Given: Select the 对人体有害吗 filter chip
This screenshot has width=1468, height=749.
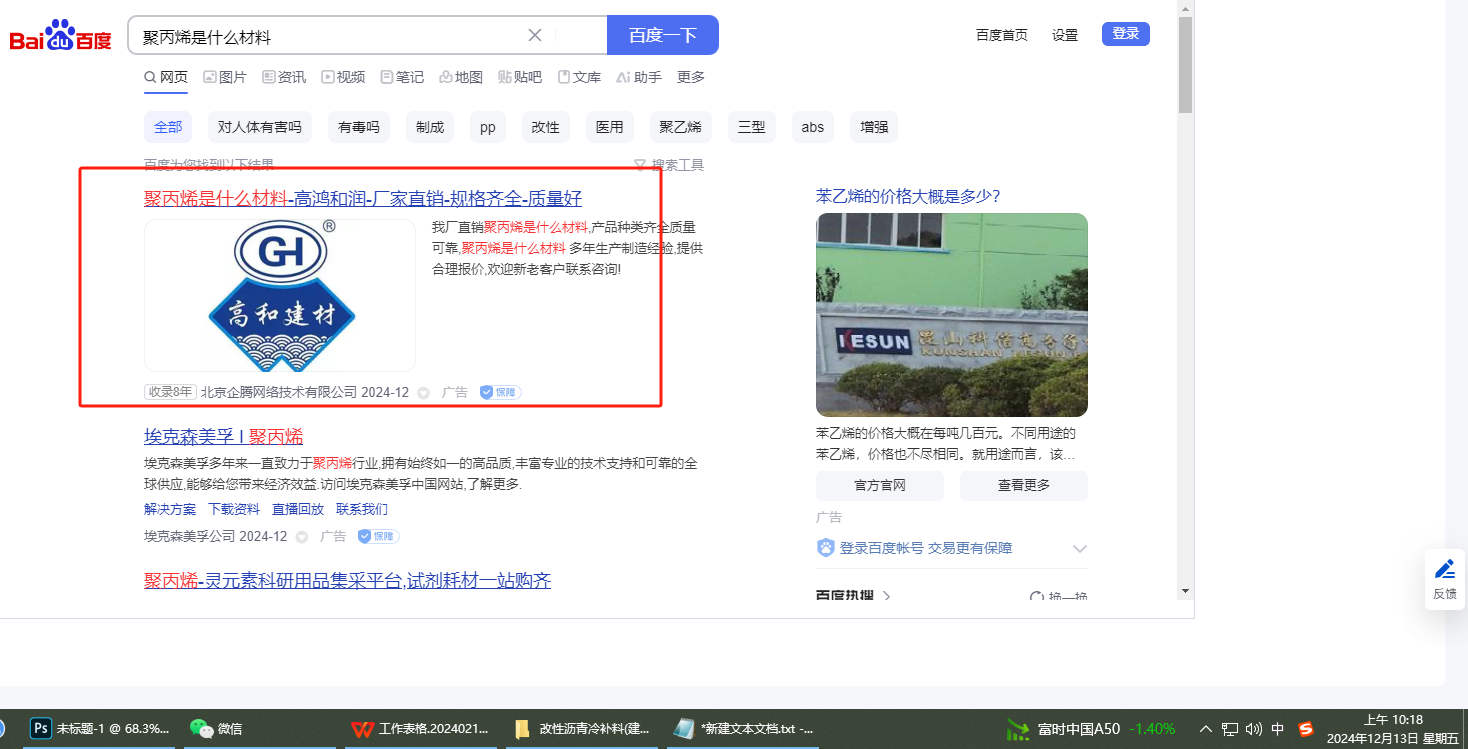Looking at the screenshot, I should (x=259, y=127).
